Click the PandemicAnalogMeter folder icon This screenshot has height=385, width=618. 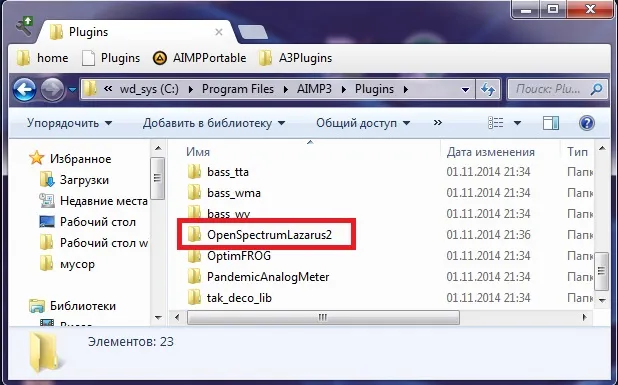[194, 277]
